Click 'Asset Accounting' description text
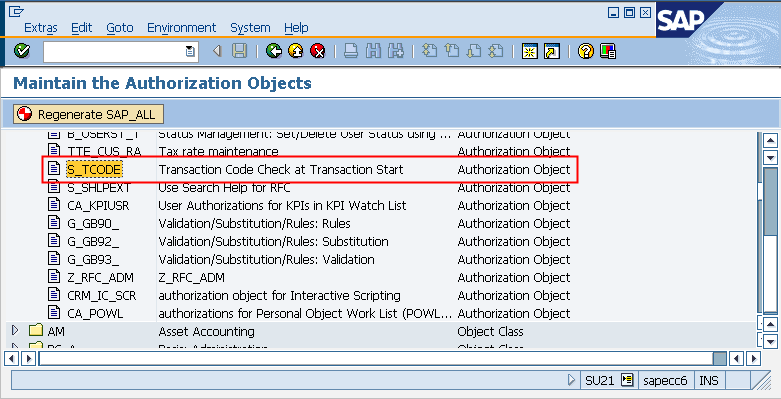 (206, 331)
